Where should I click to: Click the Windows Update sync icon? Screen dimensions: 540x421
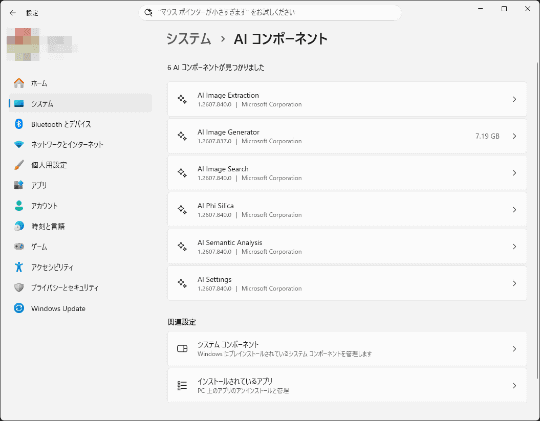tap(19, 308)
